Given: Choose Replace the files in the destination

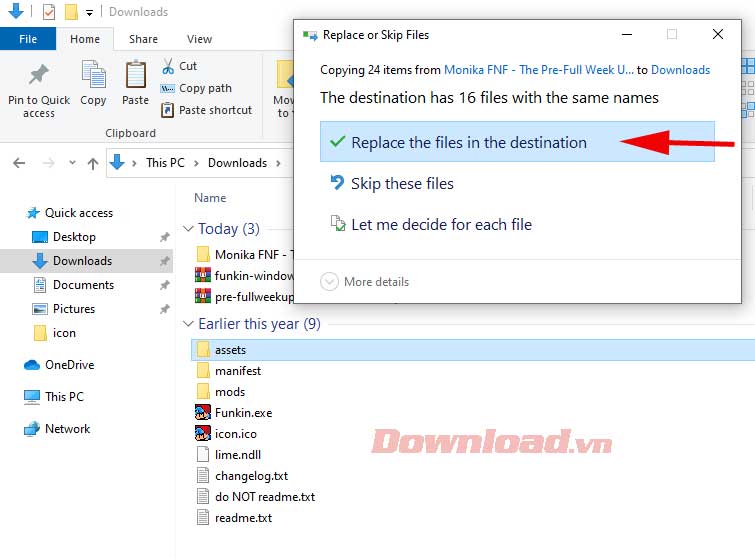Looking at the screenshot, I should [x=468, y=142].
